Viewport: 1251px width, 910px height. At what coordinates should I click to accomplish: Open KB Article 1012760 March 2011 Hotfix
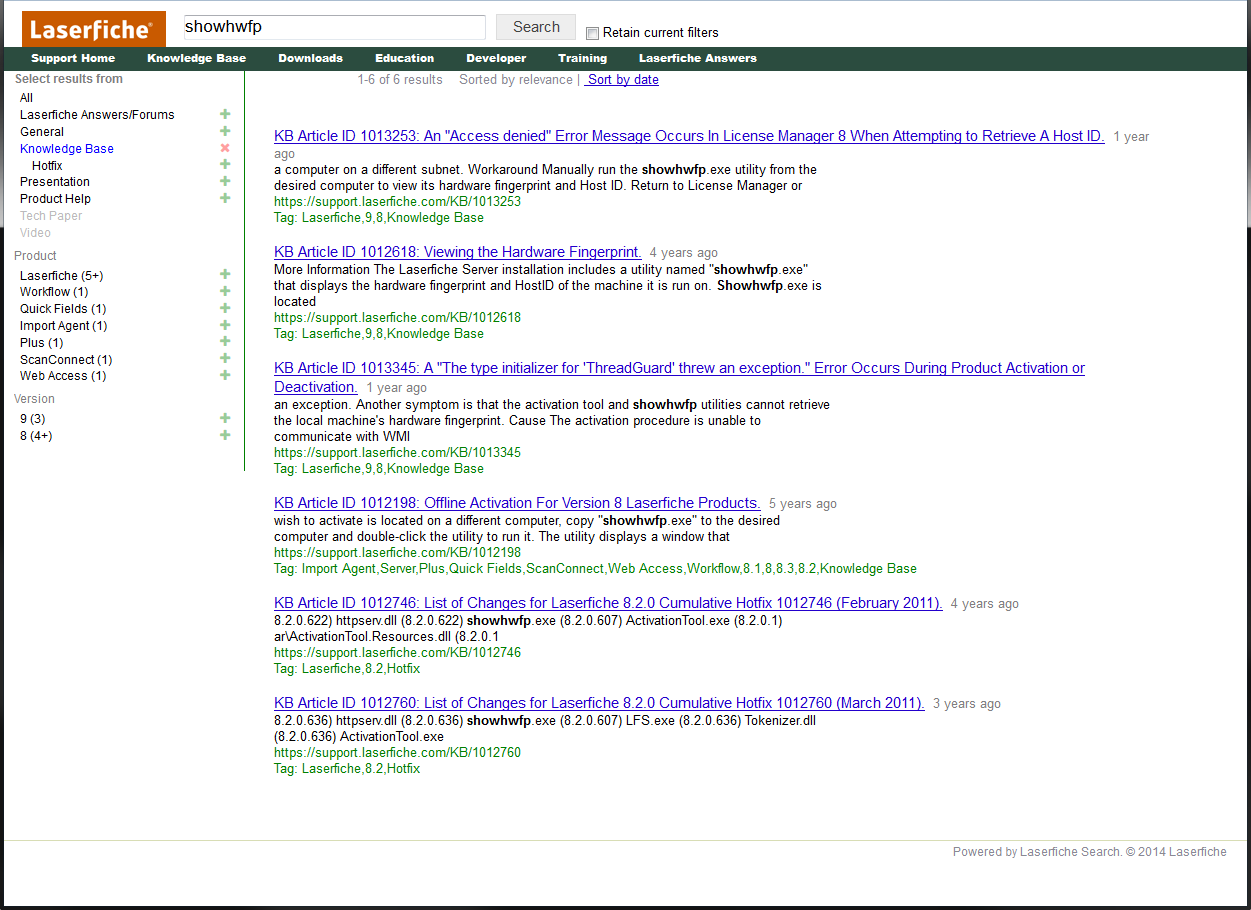tap(600, 703)
